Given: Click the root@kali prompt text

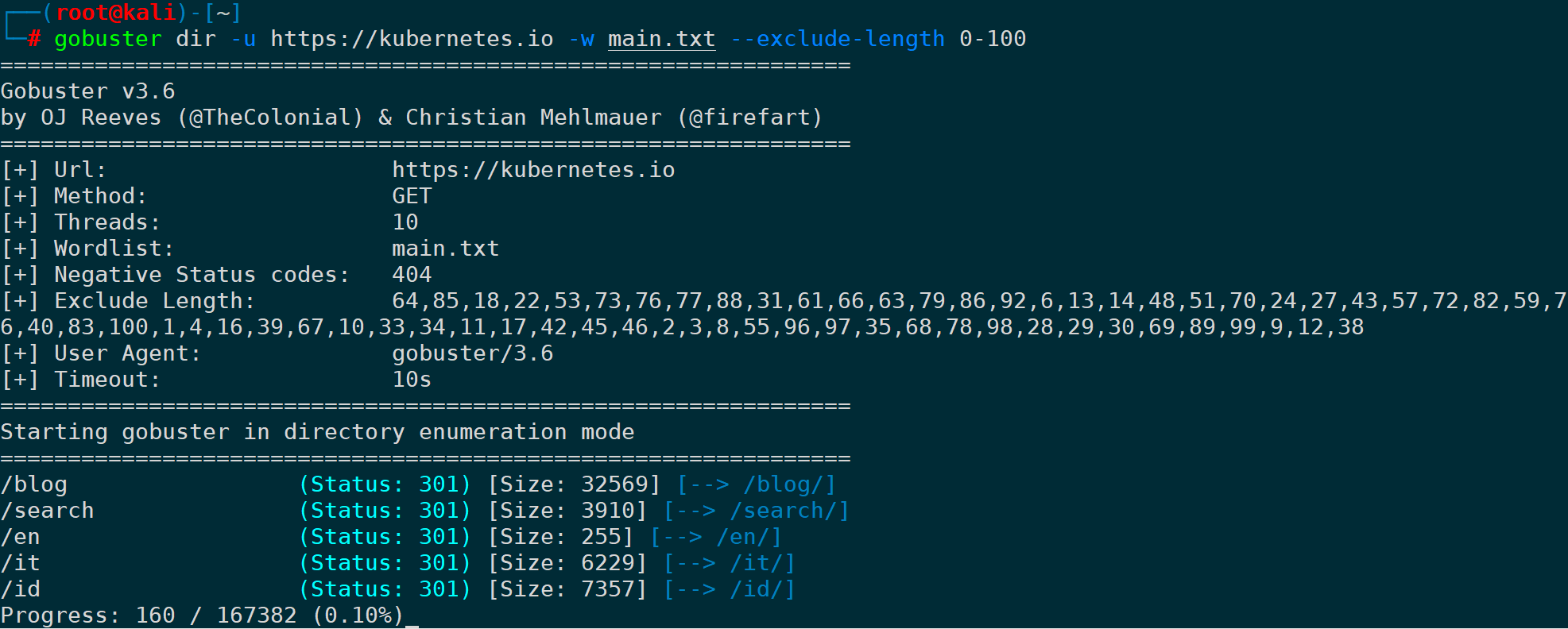Looking at the screenshot, I should click(x=115, y=13).
